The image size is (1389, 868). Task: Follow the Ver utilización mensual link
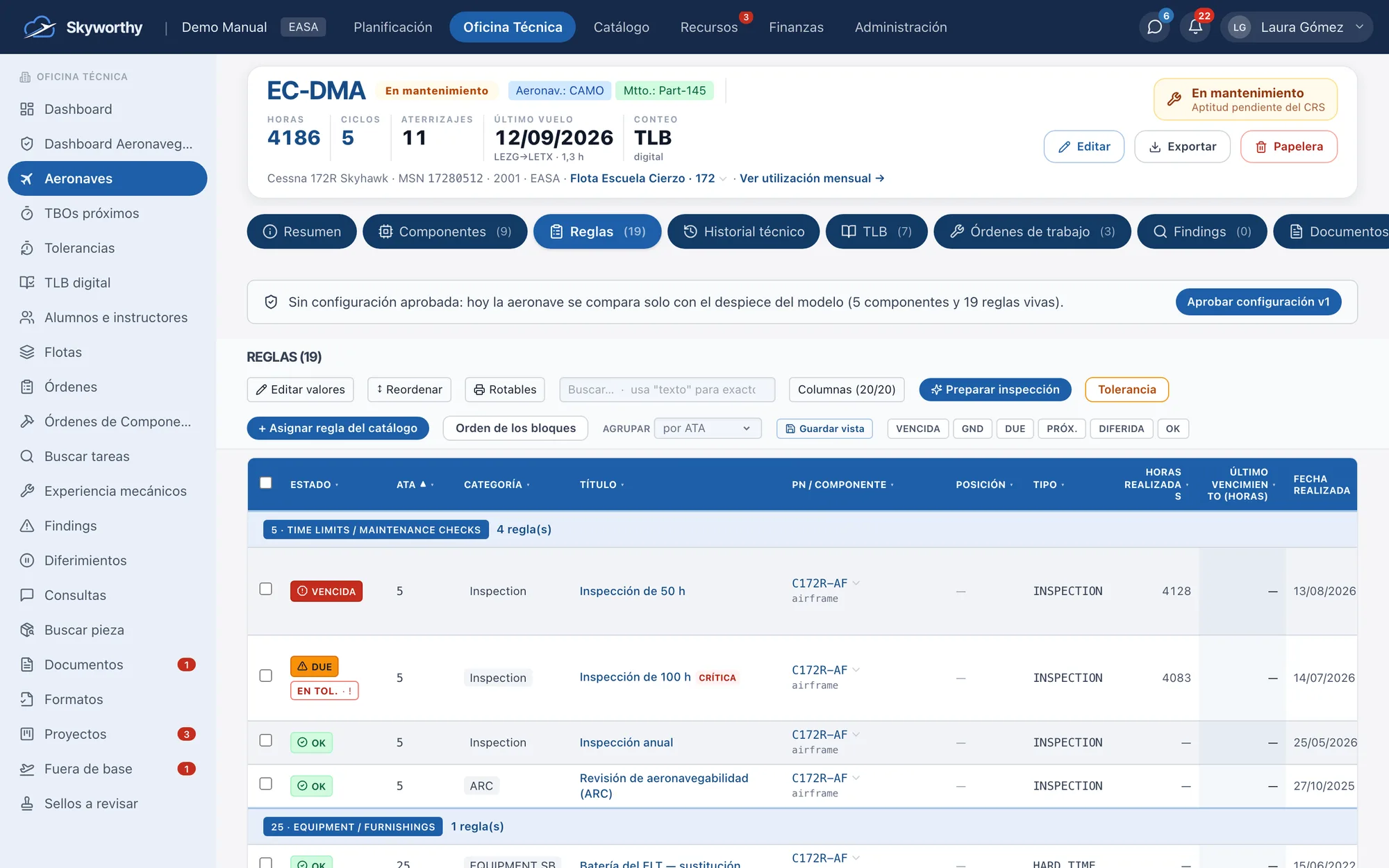coord(812,178)
